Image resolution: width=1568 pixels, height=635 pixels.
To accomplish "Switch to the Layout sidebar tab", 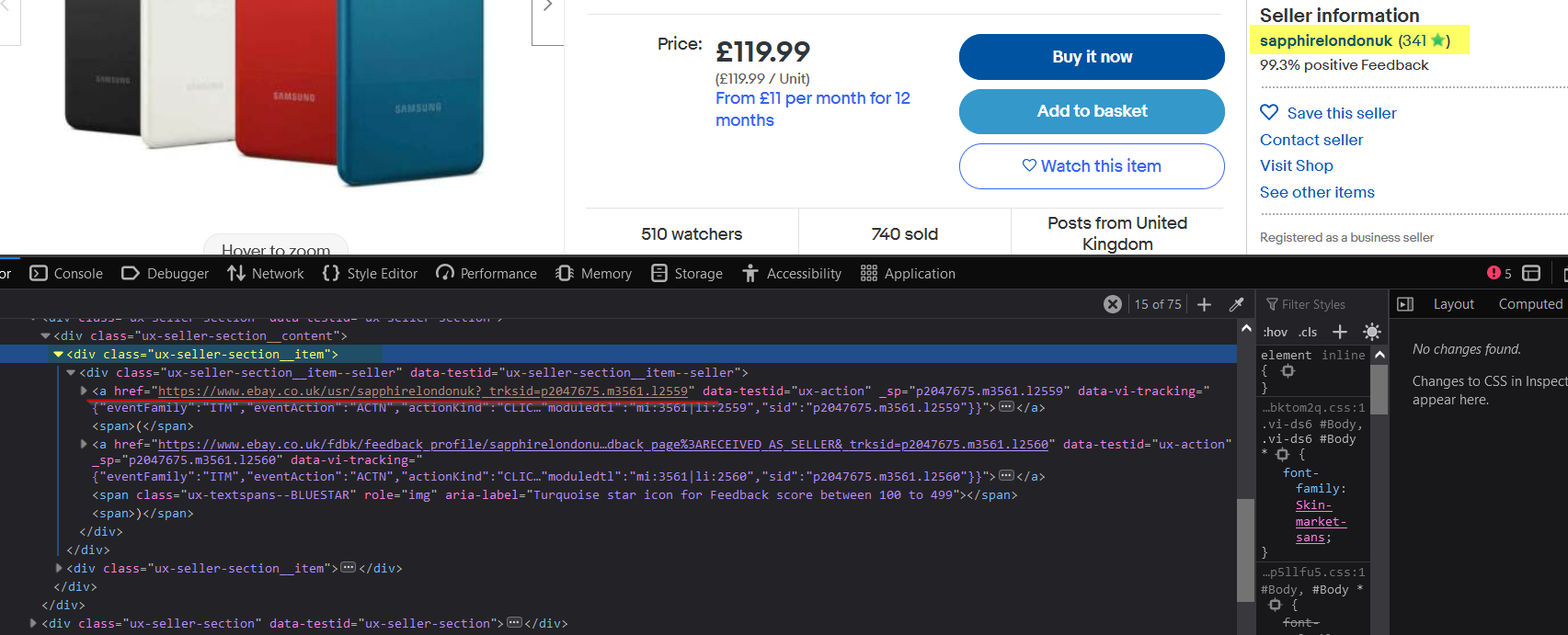I will [1453, 304].
